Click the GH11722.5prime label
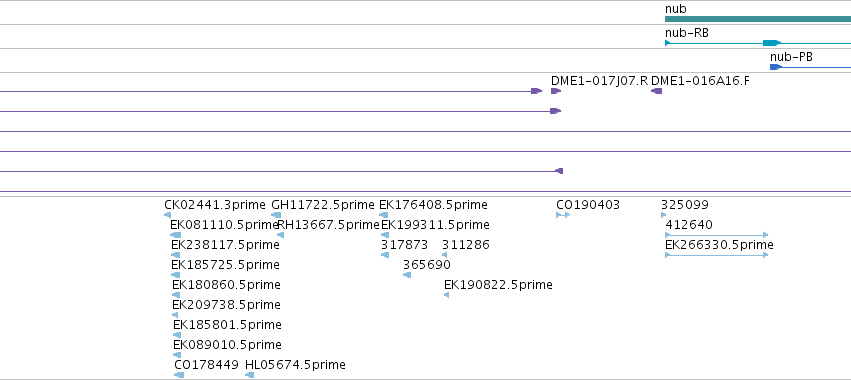This screenshot has width=851, height=380. tap(323, 205)
